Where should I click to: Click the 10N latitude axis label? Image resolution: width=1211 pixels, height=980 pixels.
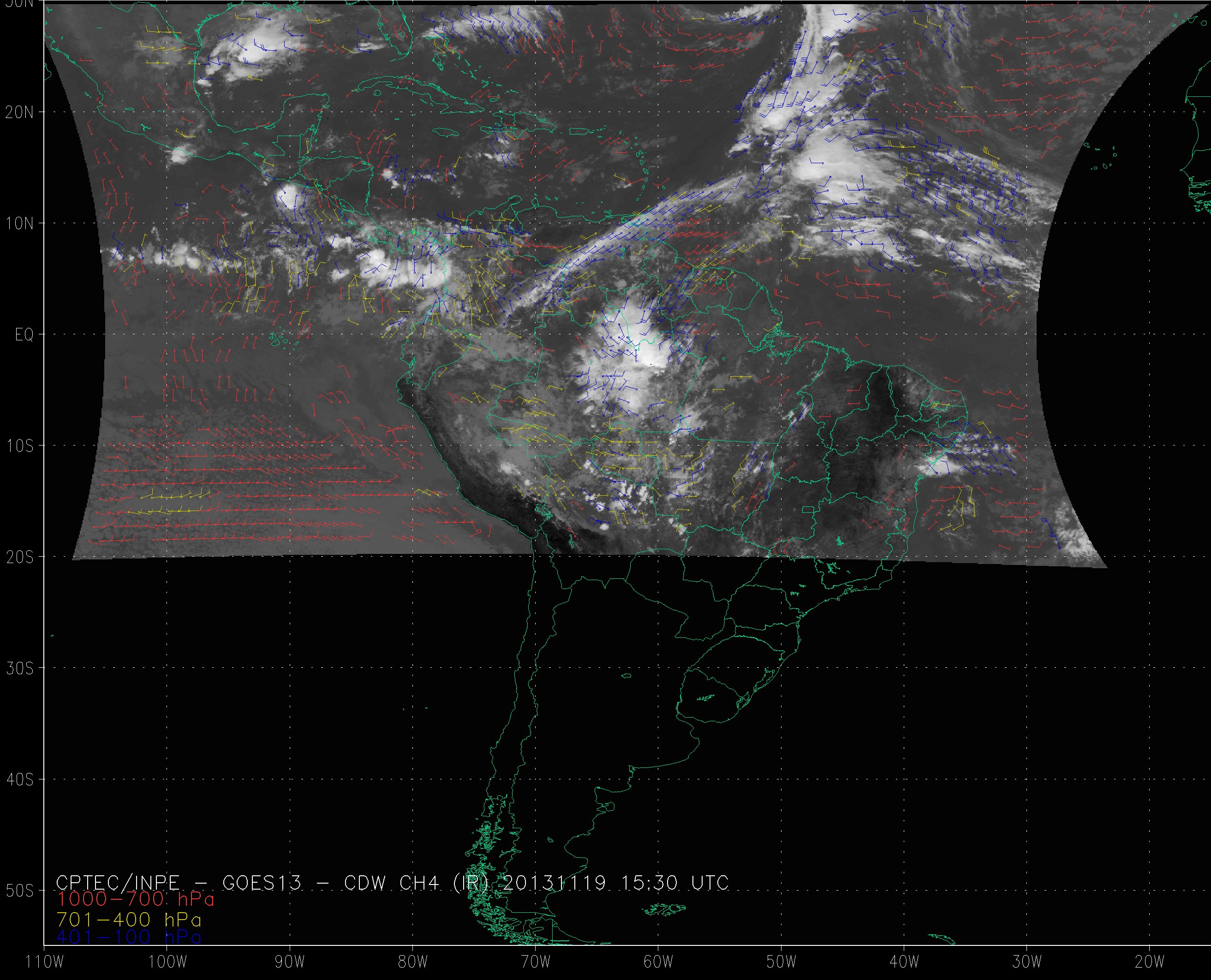pos(19,224)
